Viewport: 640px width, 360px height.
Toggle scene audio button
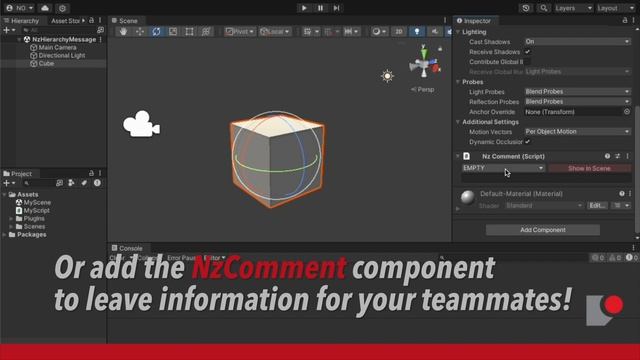tap(435, 31)
